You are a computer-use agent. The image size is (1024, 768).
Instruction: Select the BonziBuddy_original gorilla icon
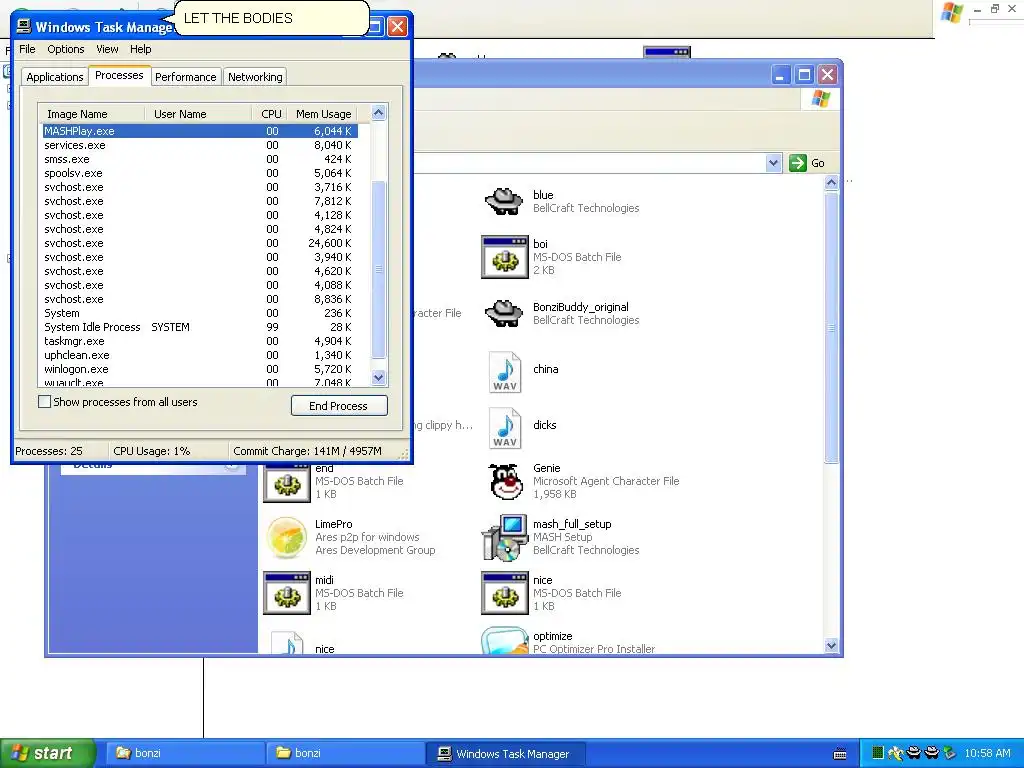coord(504,313)
